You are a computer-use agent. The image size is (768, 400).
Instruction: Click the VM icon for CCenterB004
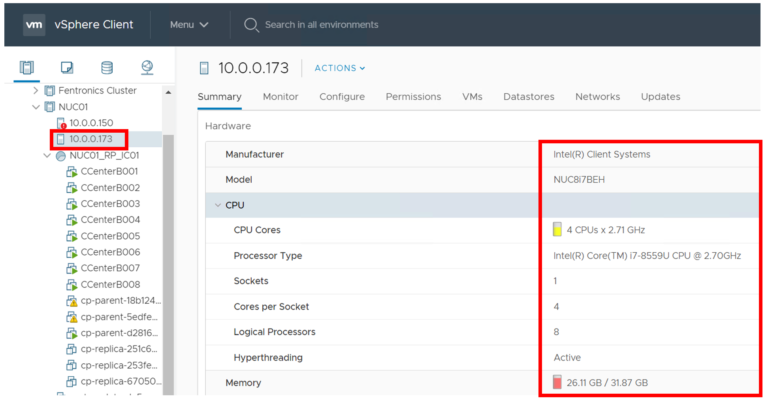coord(72,220)
